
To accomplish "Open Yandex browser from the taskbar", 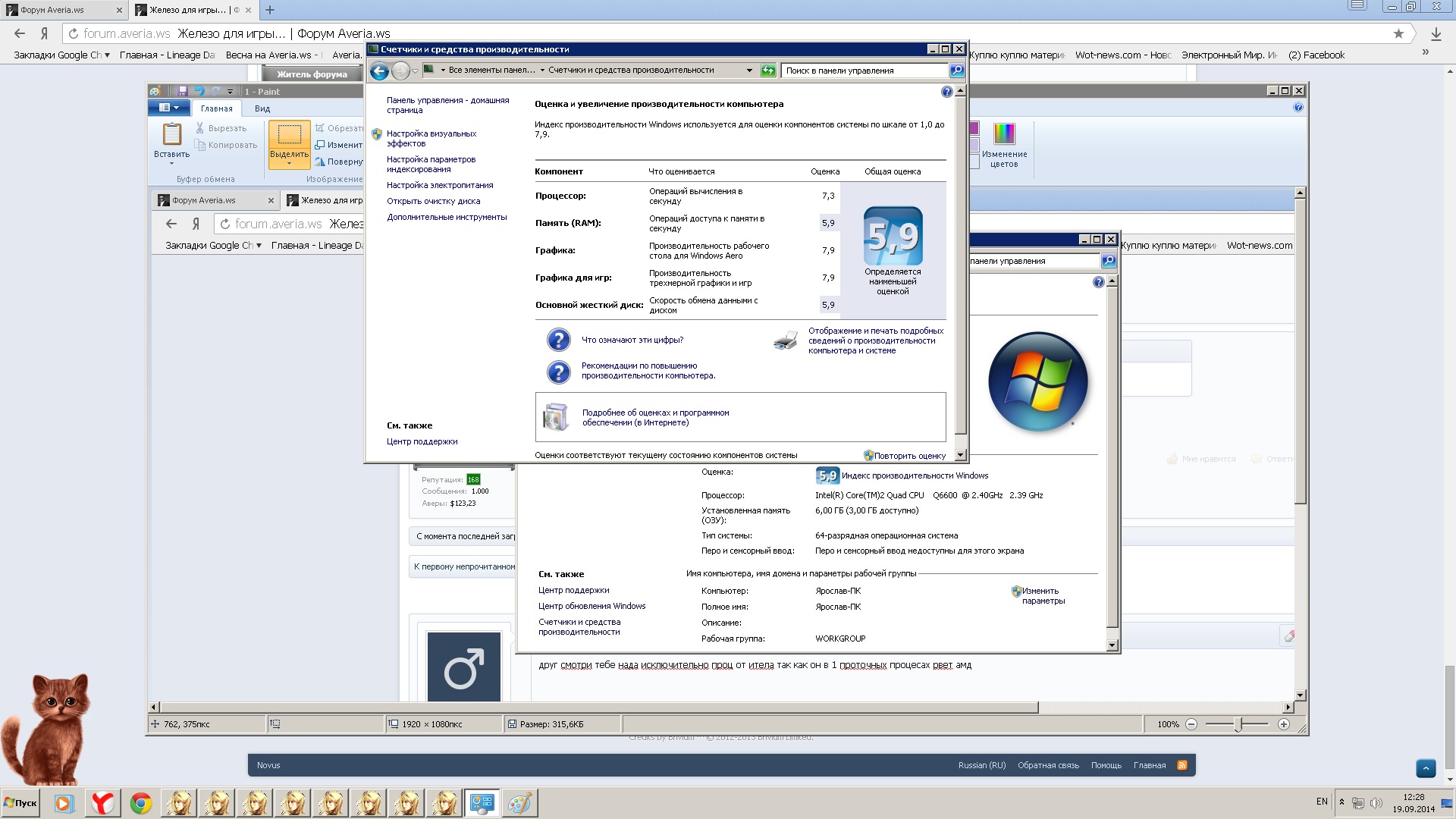I will 102,803.
